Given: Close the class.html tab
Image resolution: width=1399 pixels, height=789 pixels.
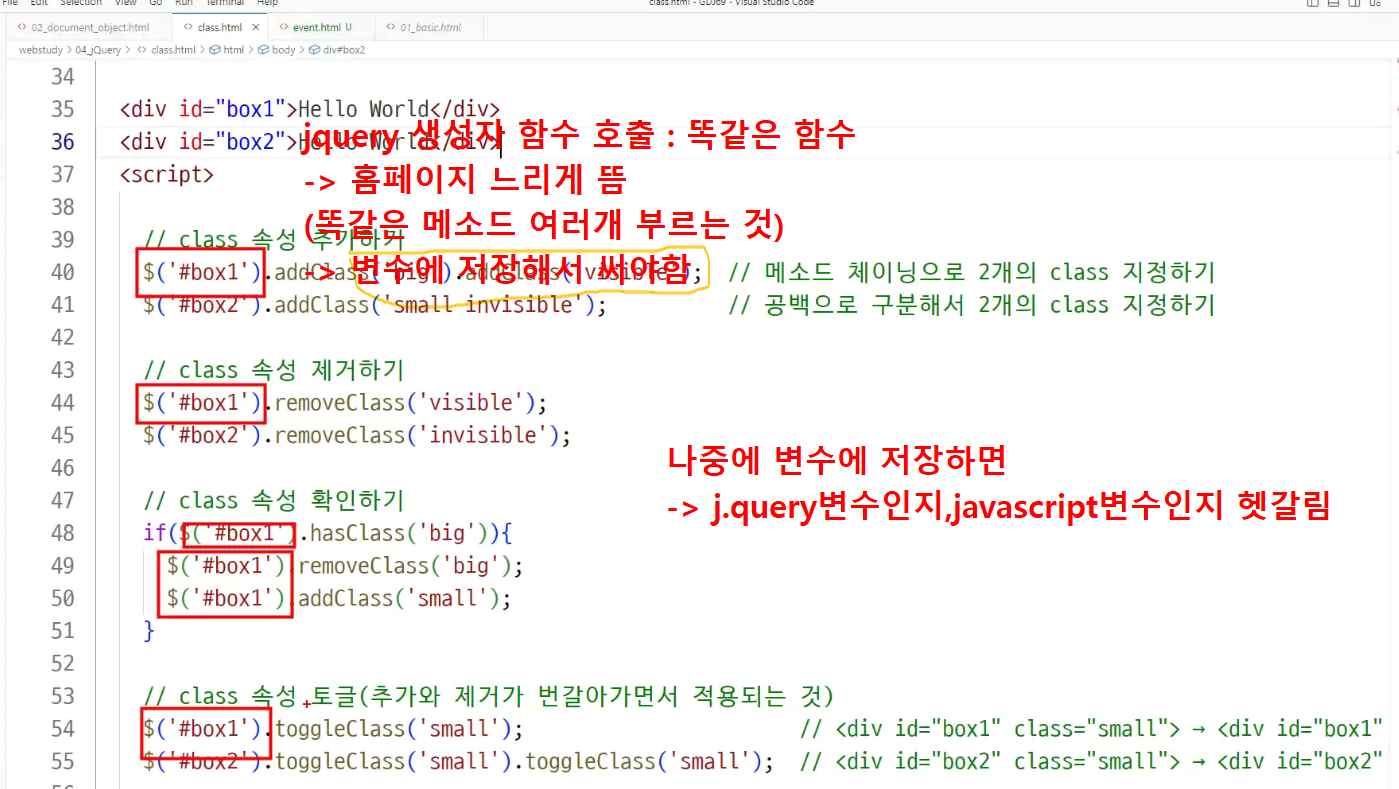Looking at the screenshot, I should [256, 28].
